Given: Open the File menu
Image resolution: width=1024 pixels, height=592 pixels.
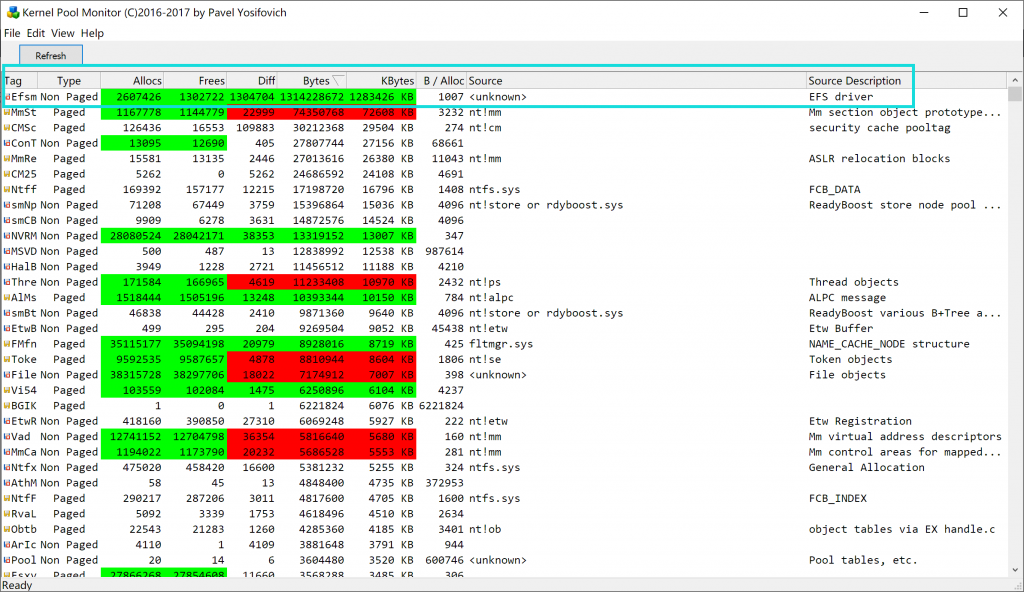Looking at the screenshot, I should click(x=12, y=33).
